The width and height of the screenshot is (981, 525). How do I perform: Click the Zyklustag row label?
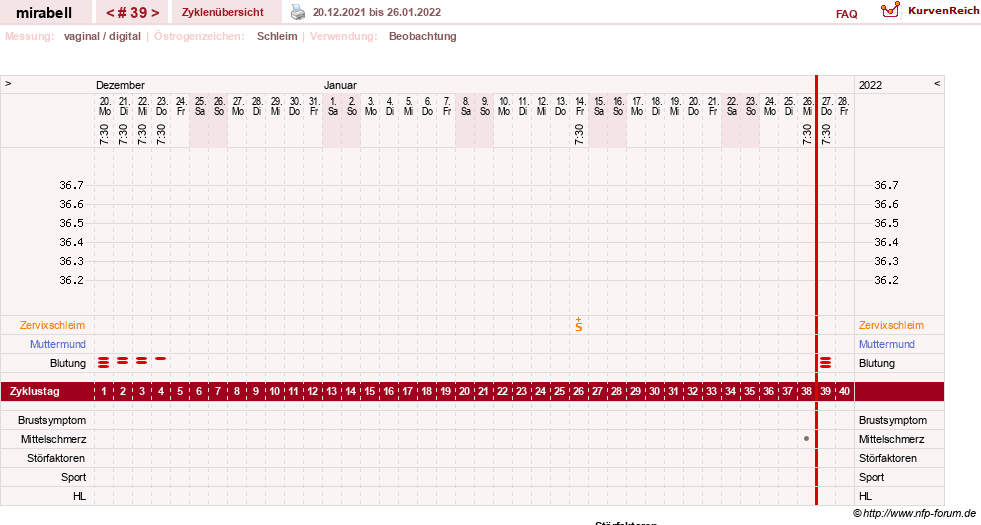point(34,391)
